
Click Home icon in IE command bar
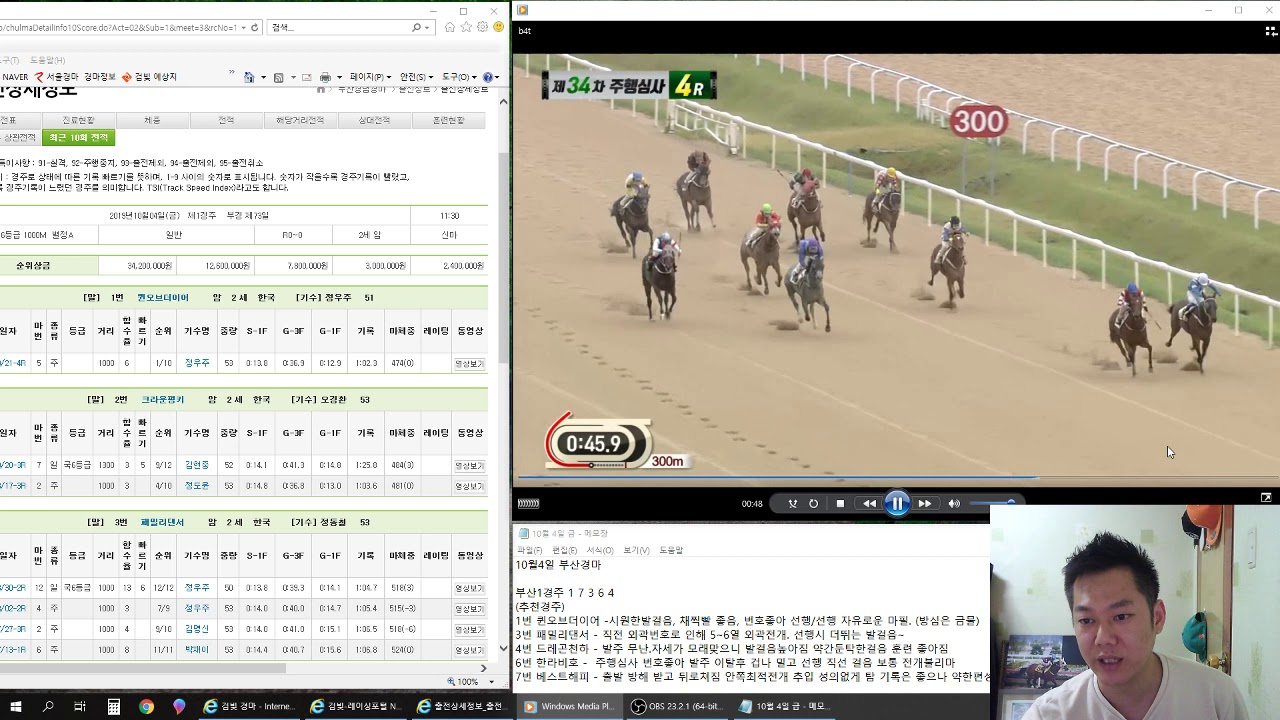click(248, 77)
